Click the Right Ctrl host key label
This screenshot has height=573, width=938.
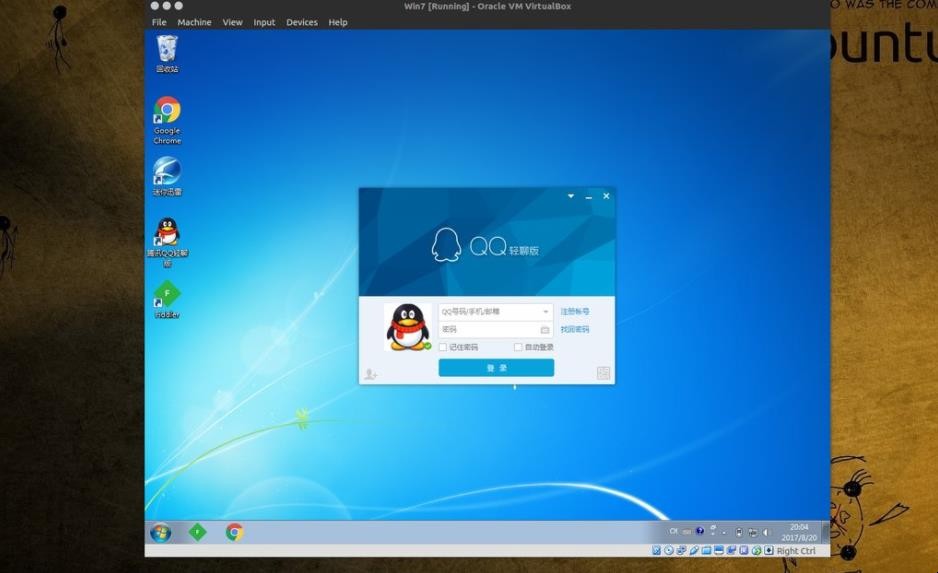796,551
